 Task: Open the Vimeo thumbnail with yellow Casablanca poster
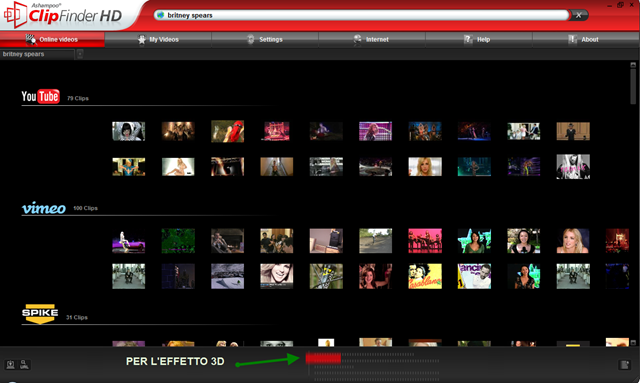click(x=425, y=276)
